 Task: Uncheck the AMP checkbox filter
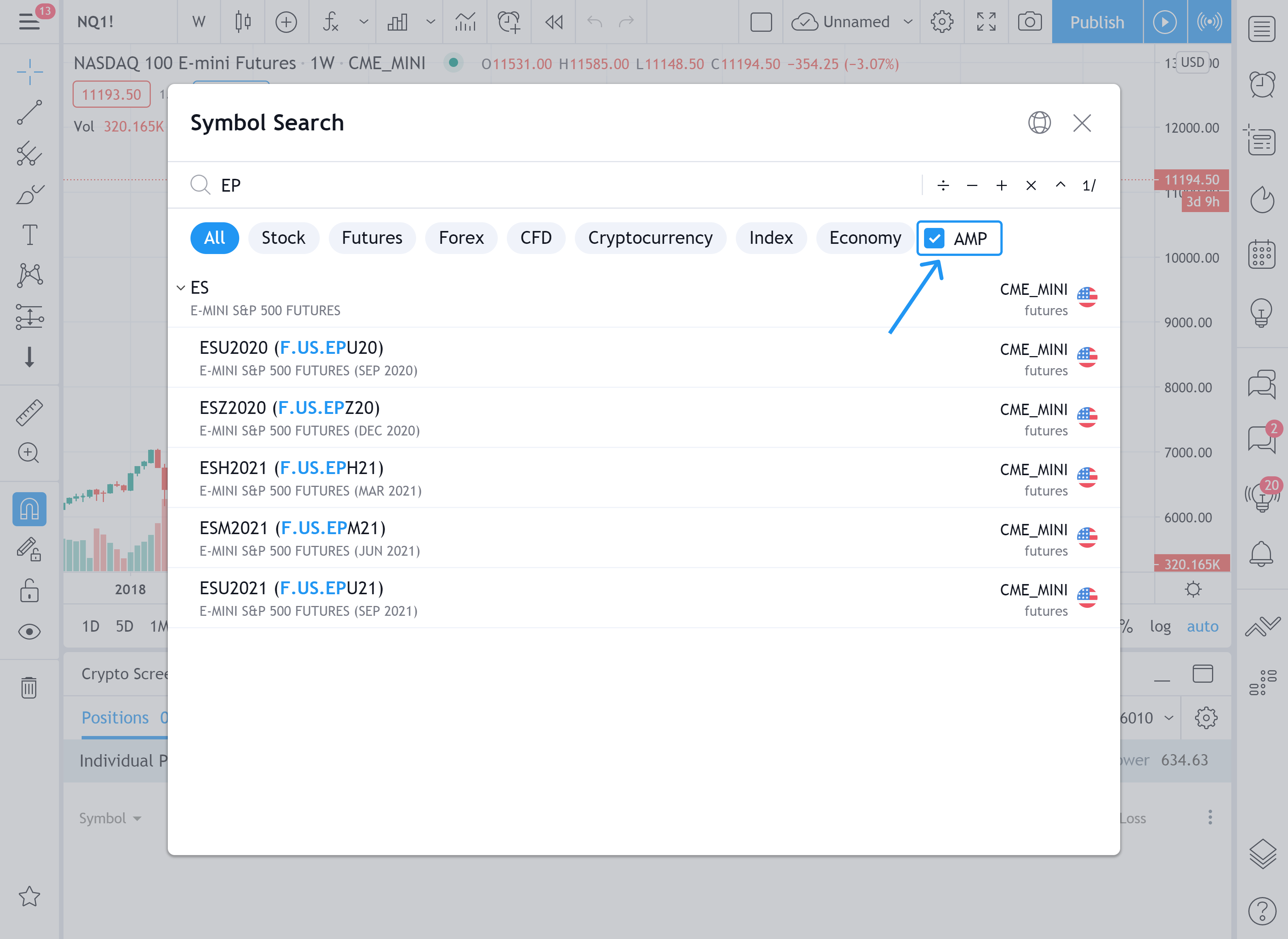pos(935,238)
